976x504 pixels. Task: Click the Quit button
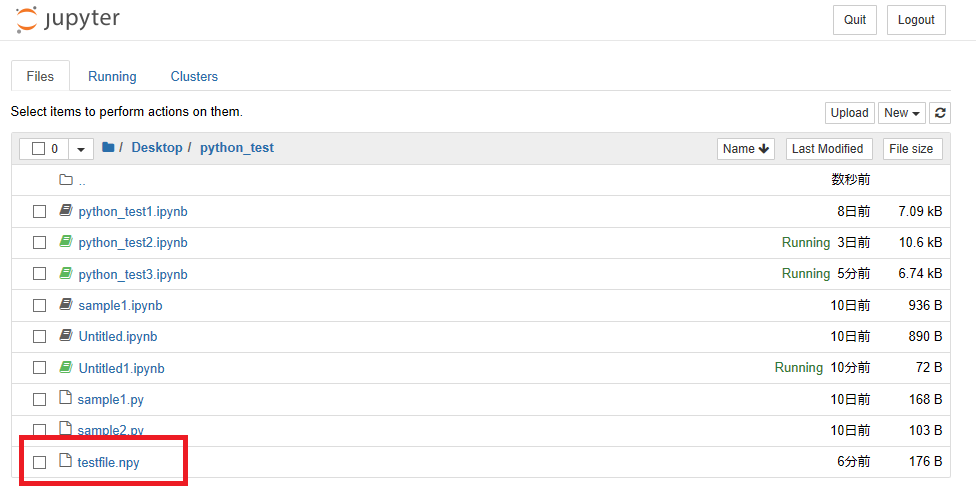tap(855, 20)
